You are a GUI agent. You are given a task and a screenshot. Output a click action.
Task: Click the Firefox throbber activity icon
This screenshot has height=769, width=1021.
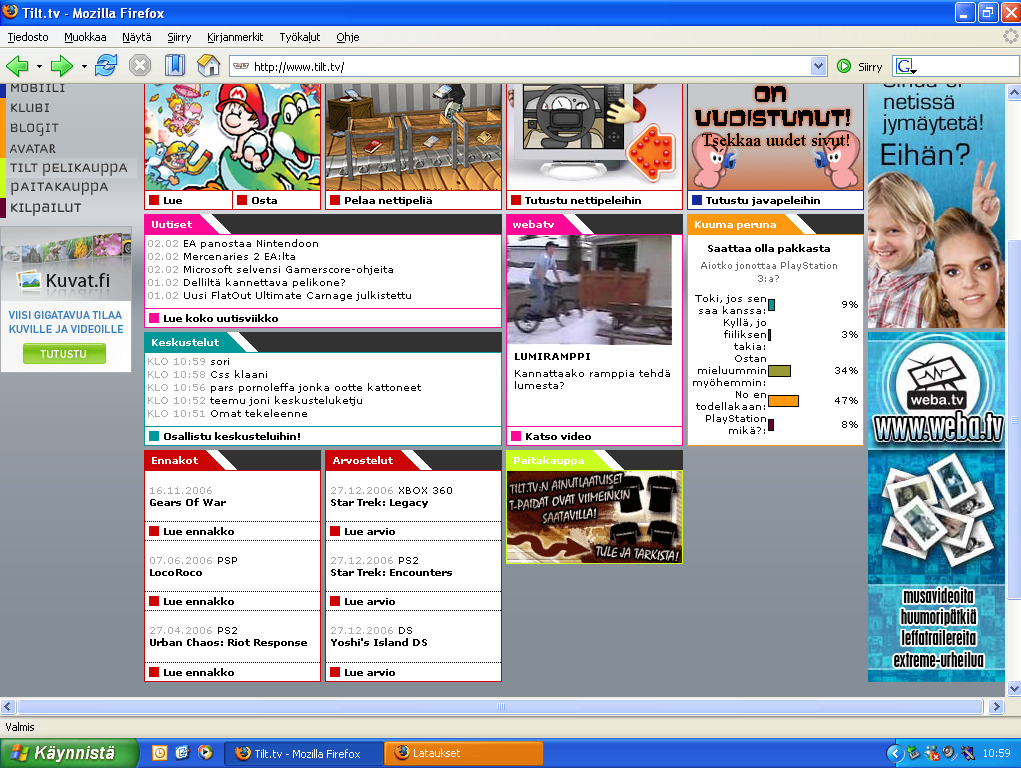[1010, 36]
